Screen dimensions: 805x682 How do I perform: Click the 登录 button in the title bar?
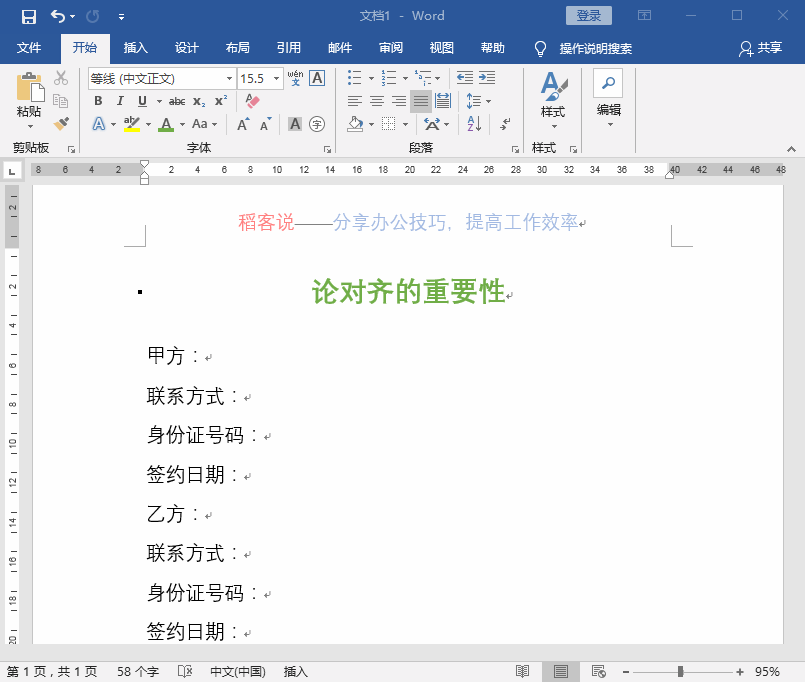click(x=589, y=15)
